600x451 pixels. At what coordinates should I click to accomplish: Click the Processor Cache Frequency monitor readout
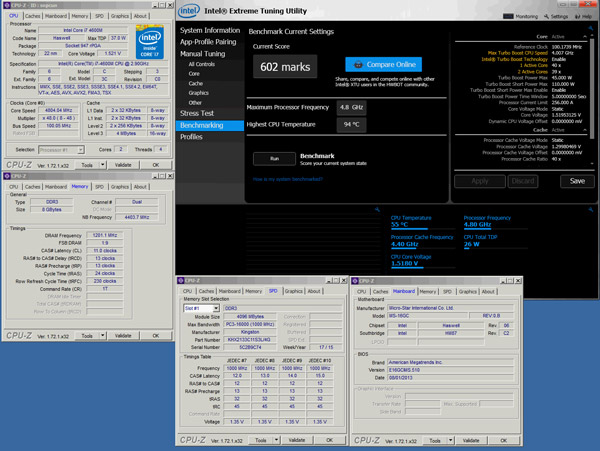(422, 241)
